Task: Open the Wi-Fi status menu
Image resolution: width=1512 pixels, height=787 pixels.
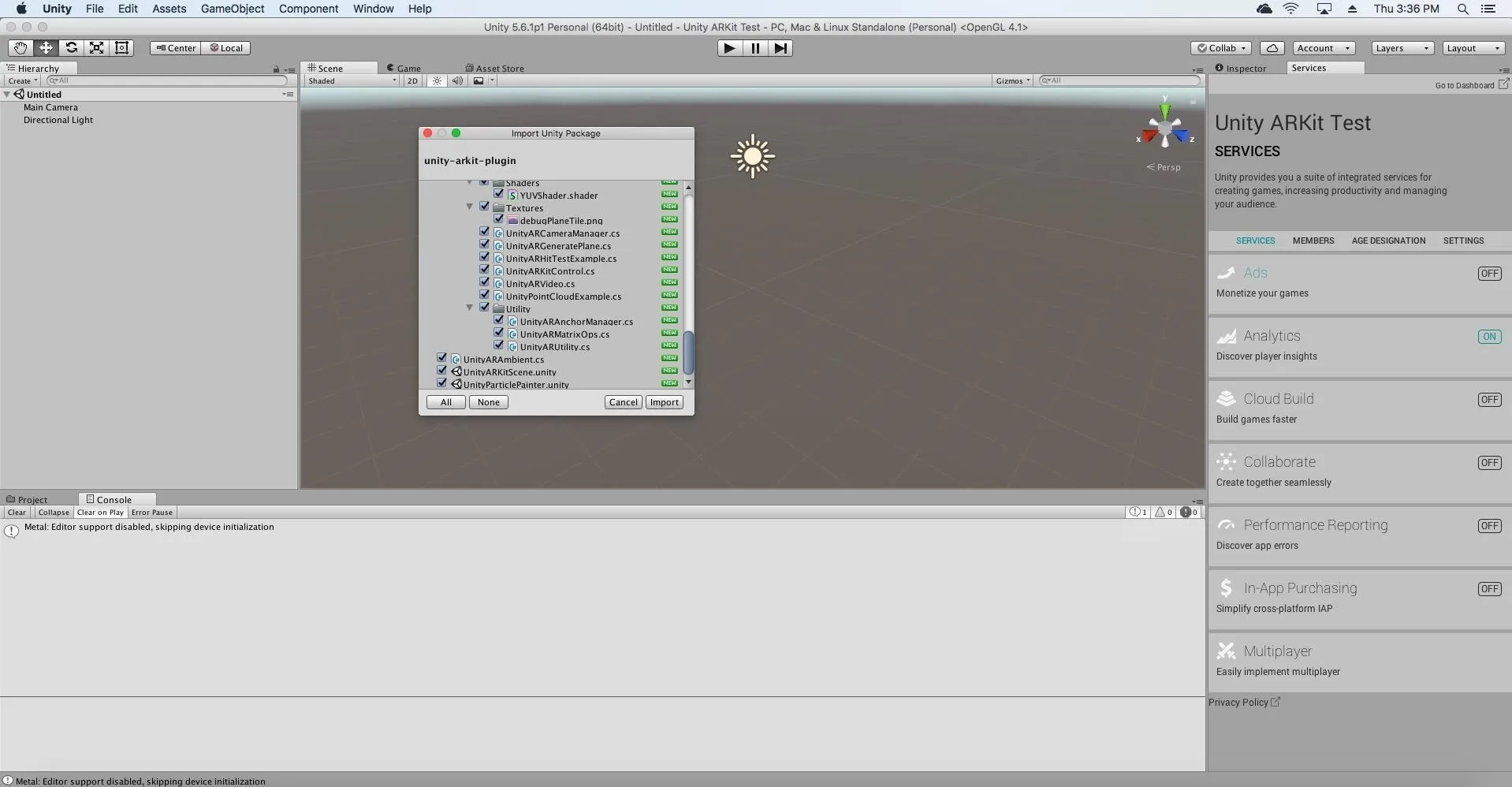Action: pos(1291,9)
